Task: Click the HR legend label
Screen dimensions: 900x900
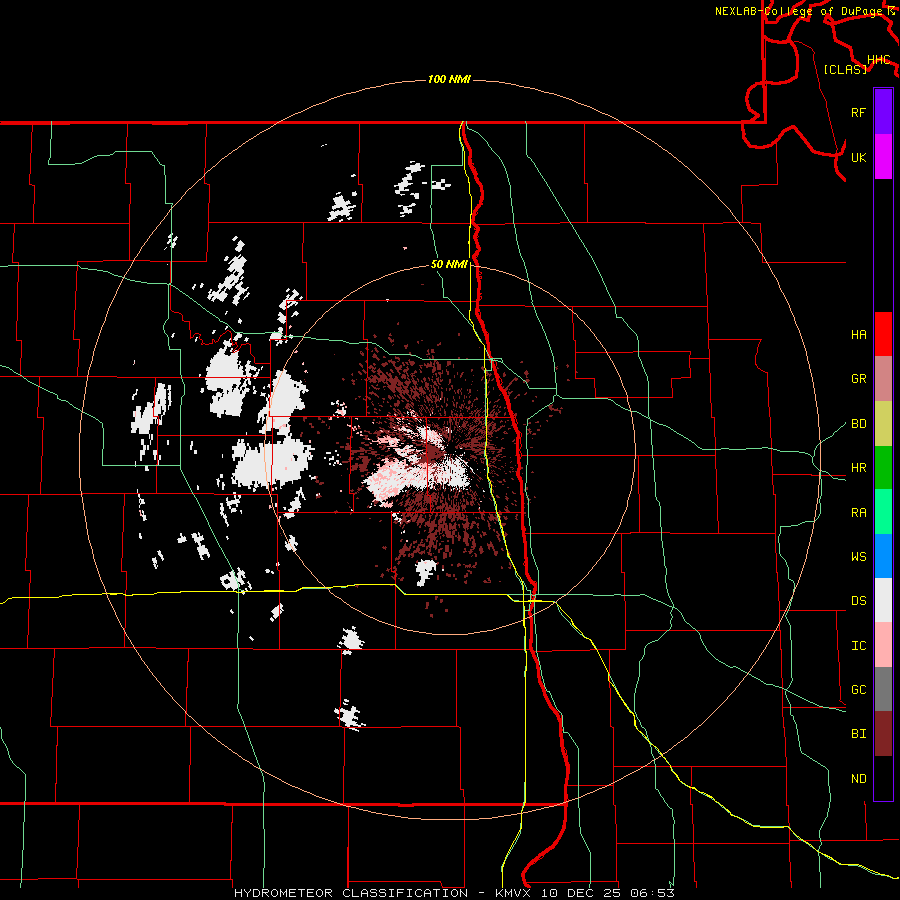Action: [858, 468]
